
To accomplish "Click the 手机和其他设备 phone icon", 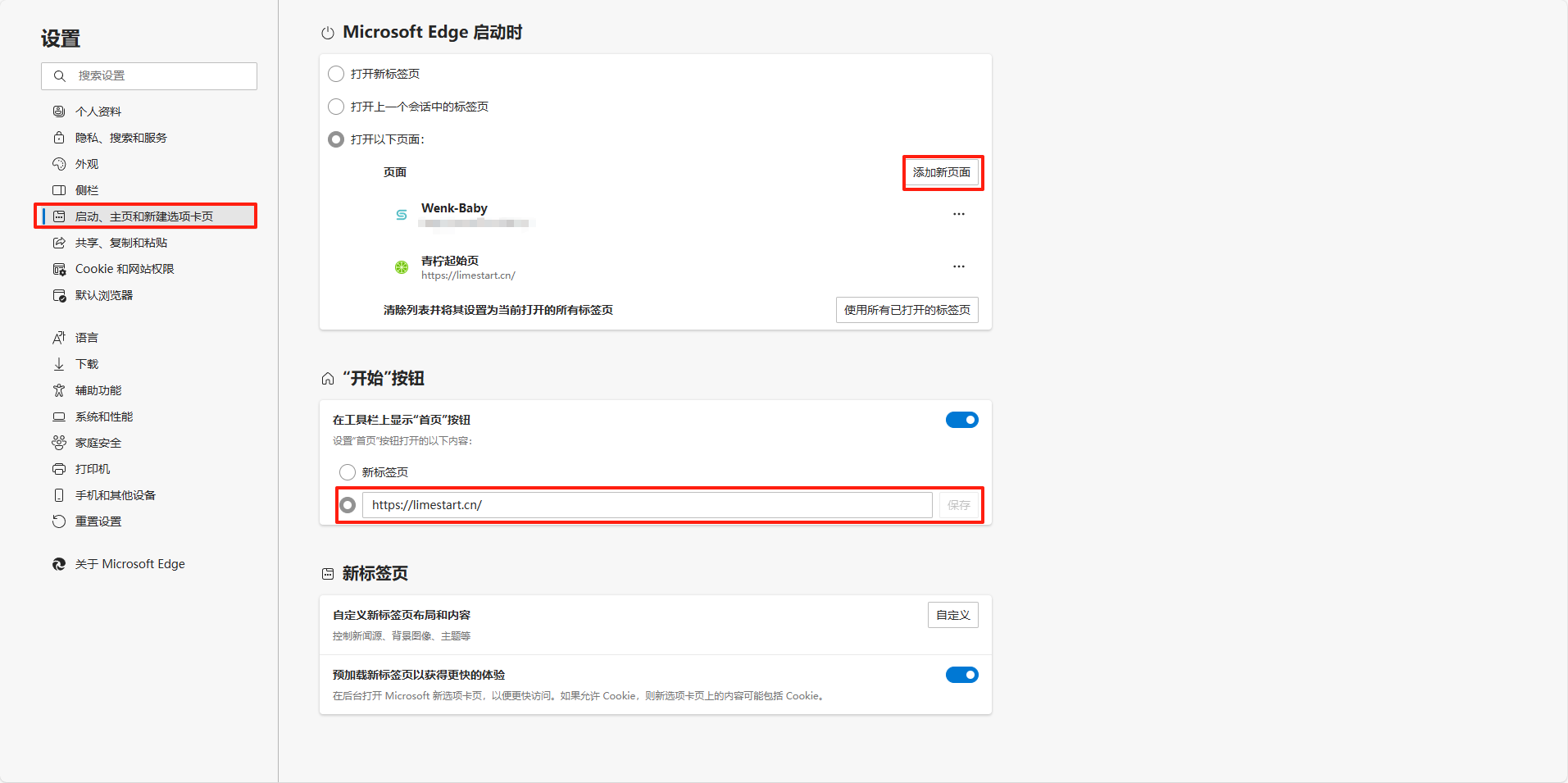I will pyautogui.click(x=59, y=495).
